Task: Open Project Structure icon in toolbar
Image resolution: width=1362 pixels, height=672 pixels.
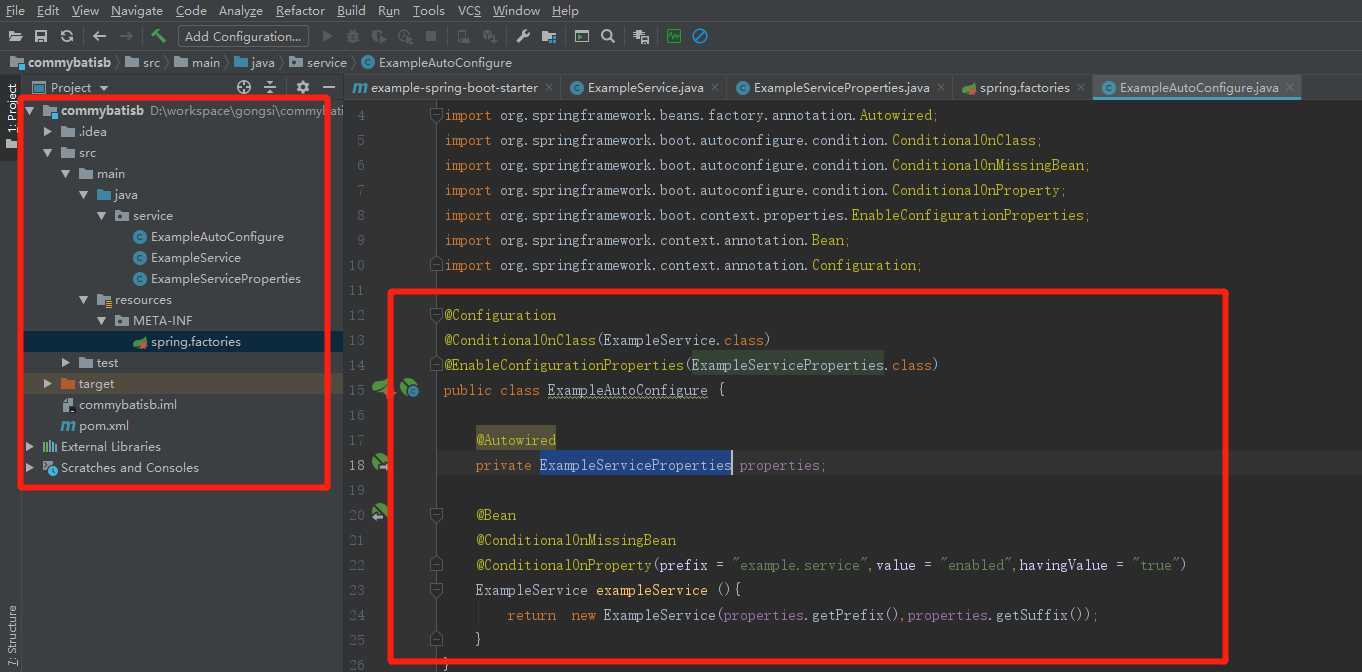Action: pos(549,36)
